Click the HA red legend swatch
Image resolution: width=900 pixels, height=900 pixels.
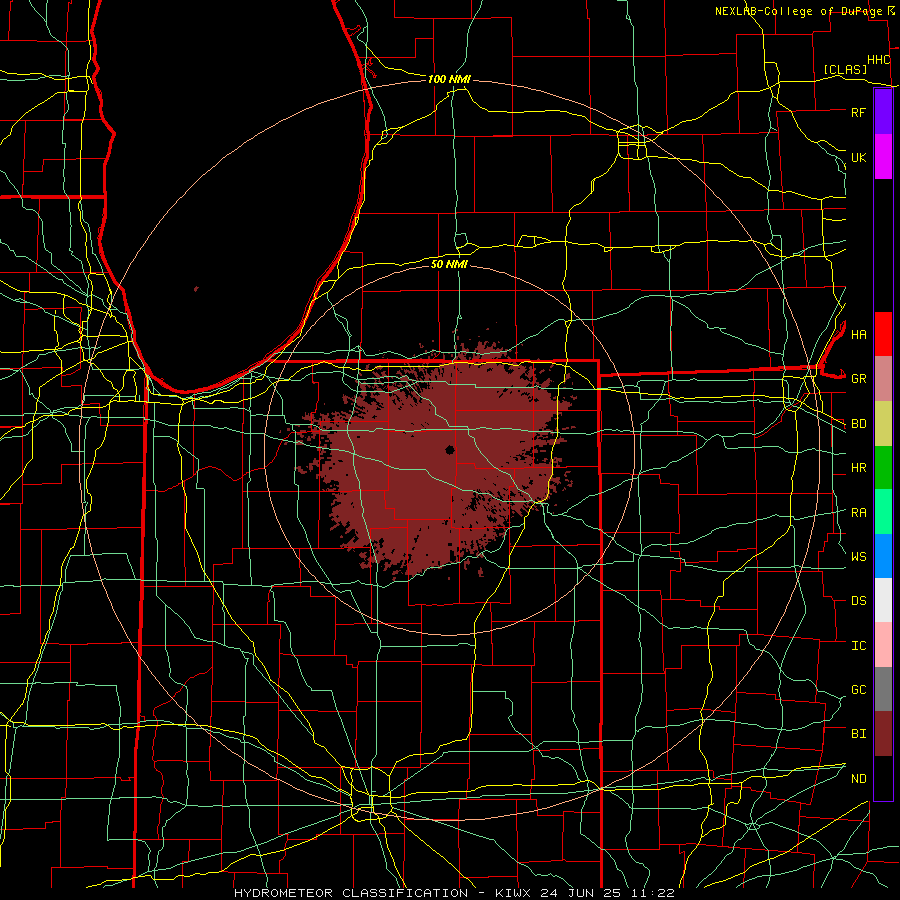pyautogui.click(x=883, y=334)
